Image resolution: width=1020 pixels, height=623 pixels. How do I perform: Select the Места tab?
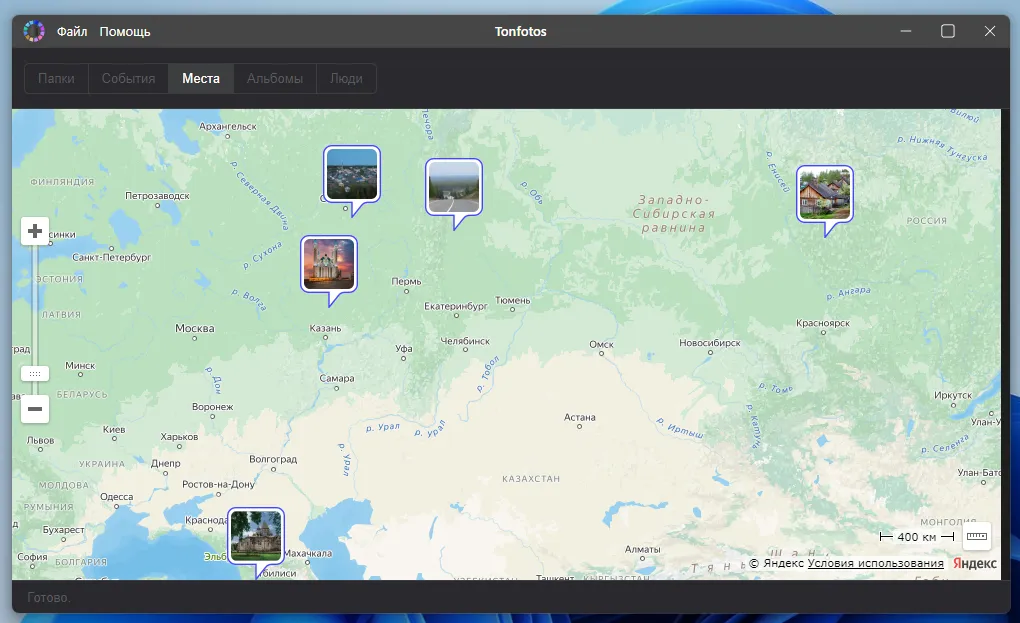coord(201,79)
